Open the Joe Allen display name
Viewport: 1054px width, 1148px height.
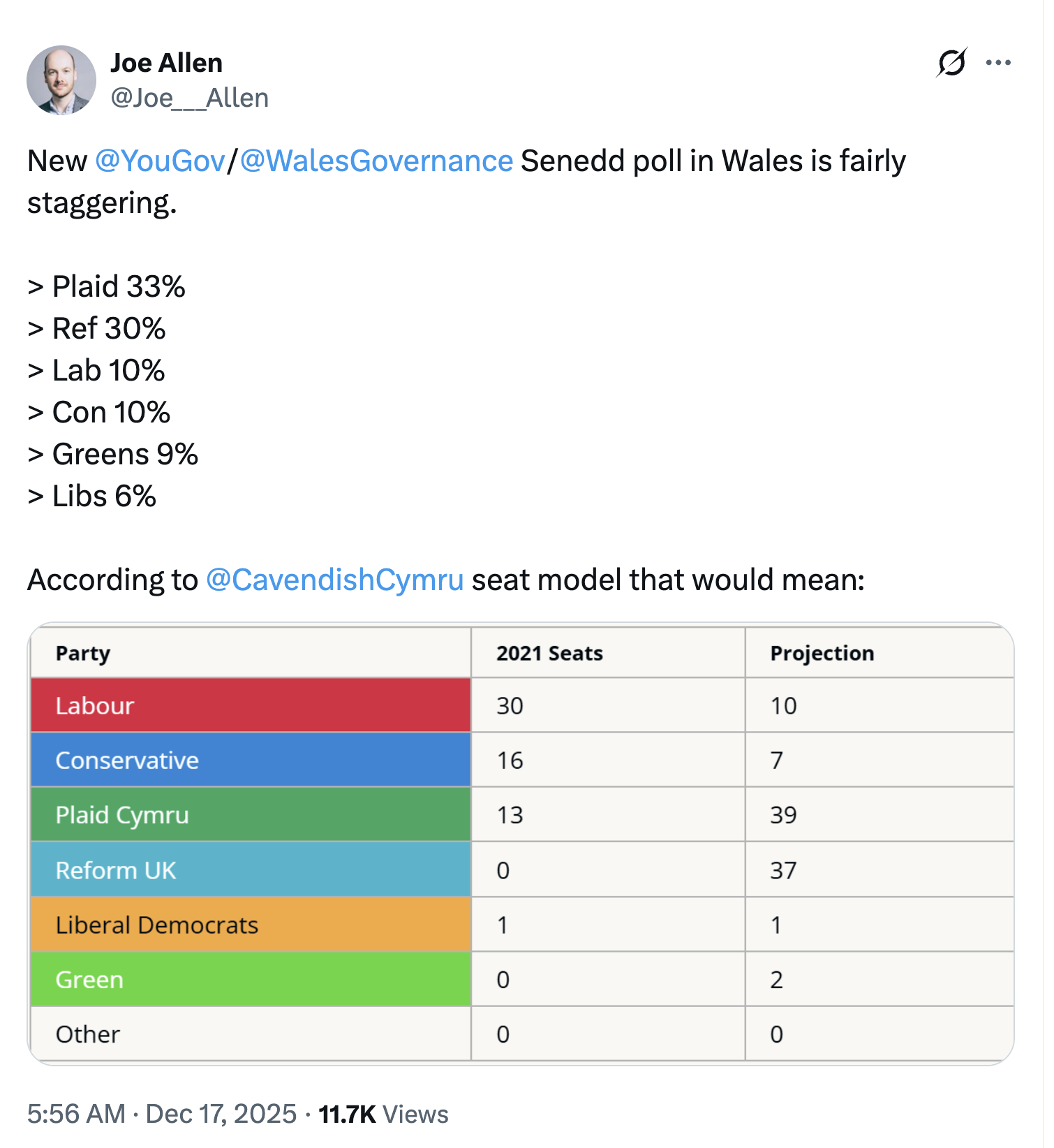(167, 63)
